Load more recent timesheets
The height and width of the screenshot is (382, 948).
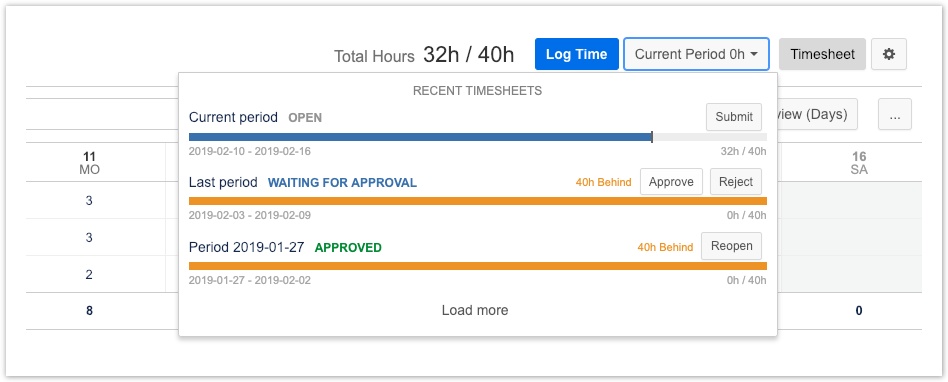point(475,311)
